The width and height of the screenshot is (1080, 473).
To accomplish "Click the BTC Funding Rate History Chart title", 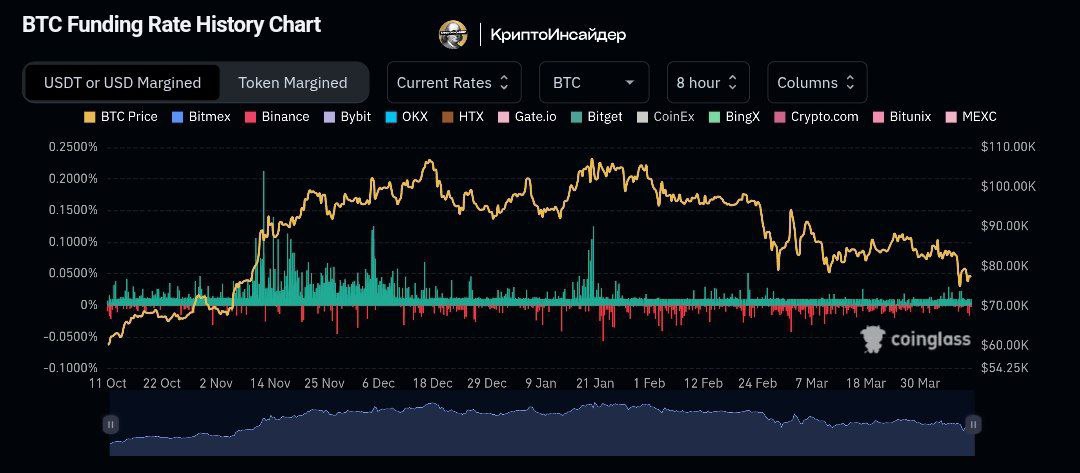I will coord(172,25).
